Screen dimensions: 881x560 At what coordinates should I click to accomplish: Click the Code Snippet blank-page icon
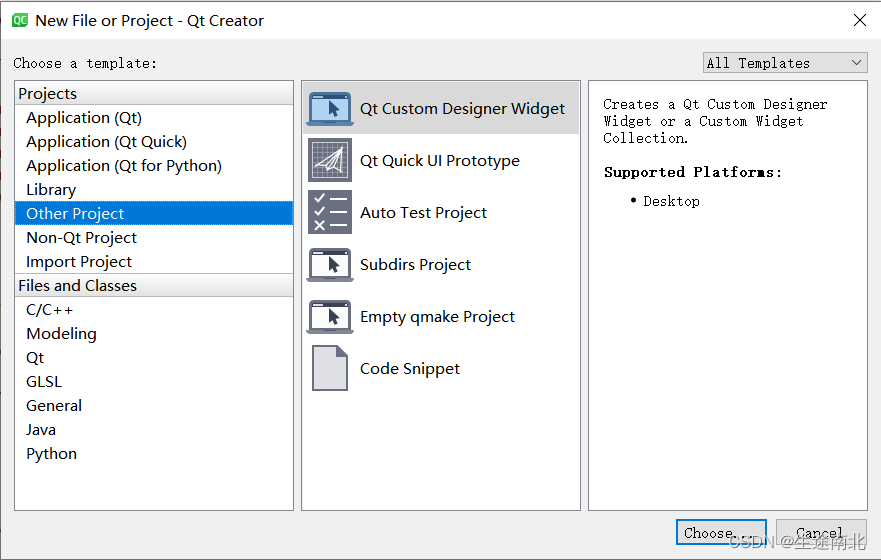[x=330, y=368]
